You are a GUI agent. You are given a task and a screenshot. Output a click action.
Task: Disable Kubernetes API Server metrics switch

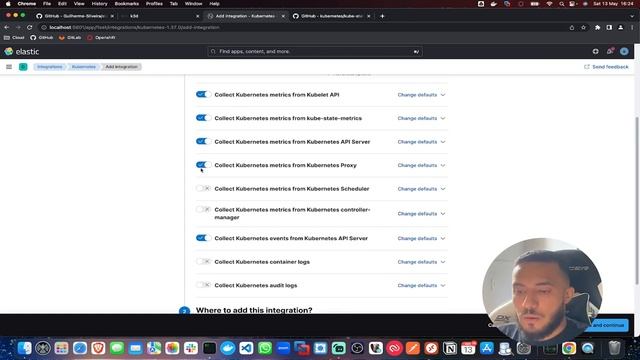click(x=203, y=141)
